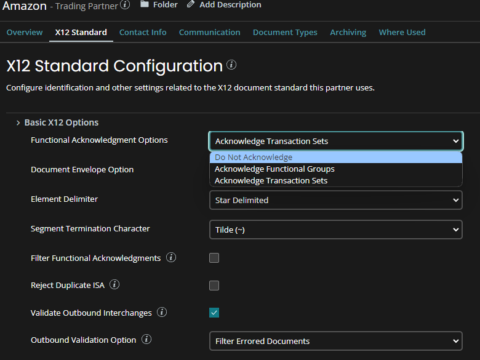This screenshot has width=480, height=360.
Task: Select the X12 Standard tab
Action: click(81, 32)
